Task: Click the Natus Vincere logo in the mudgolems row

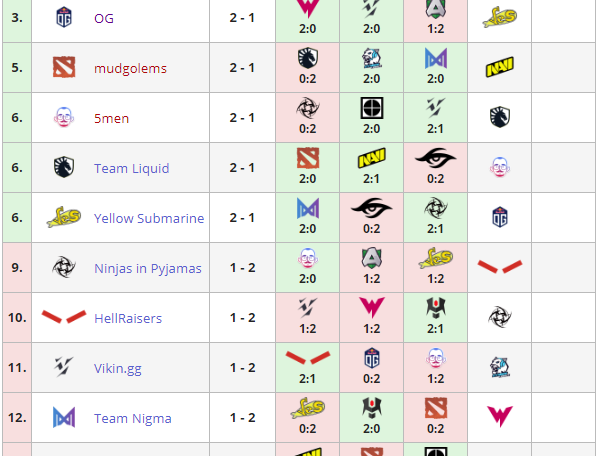Action: tap(499, 68)
